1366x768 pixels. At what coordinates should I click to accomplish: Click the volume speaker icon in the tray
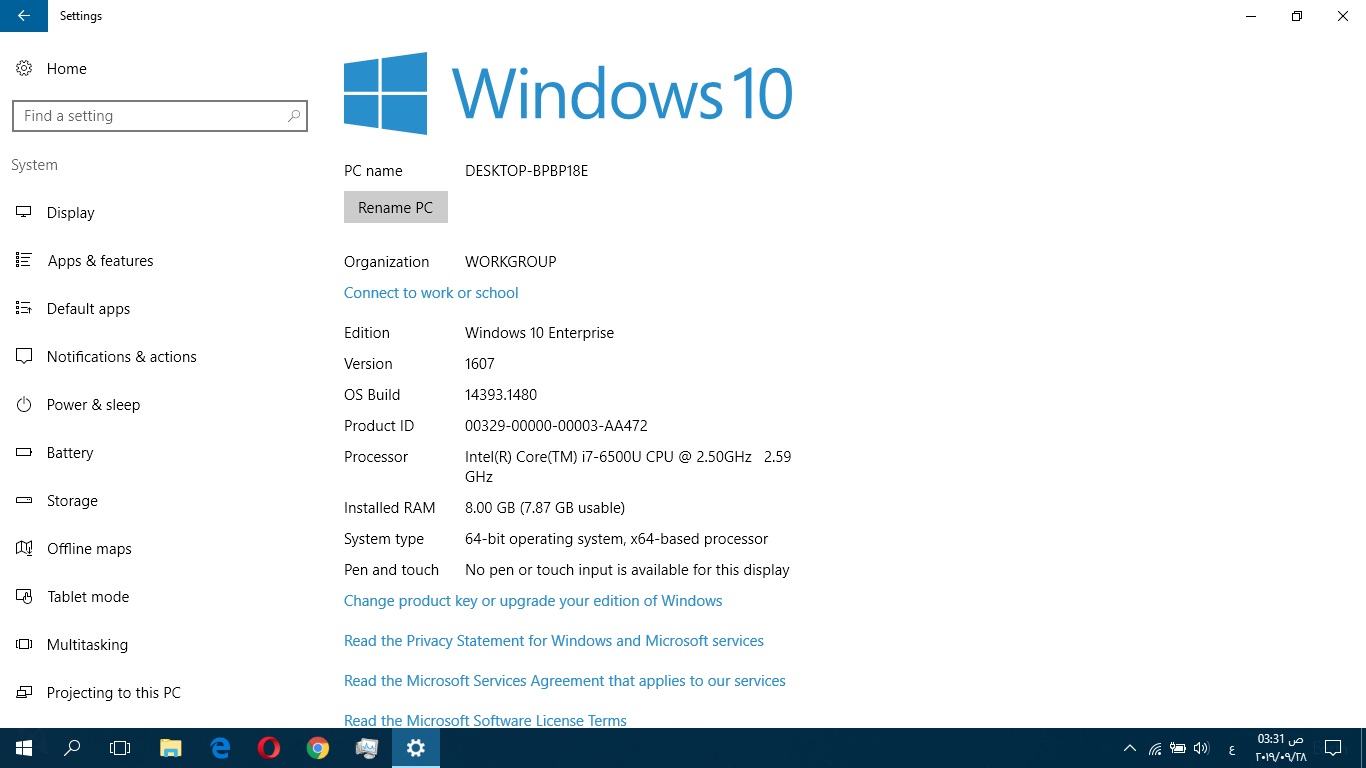(x=1201, y=747)
